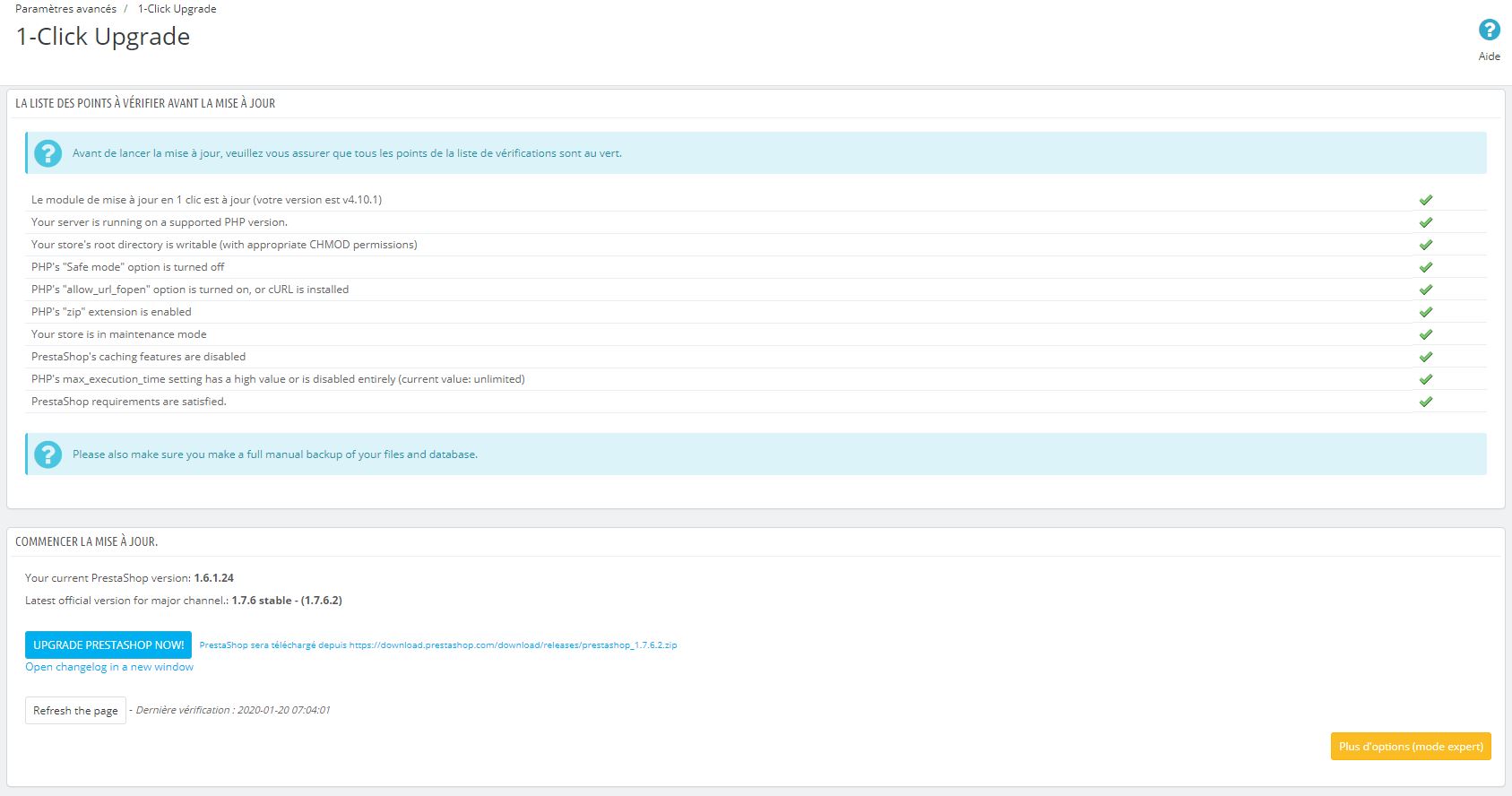The width and height of the screenshot is (1512, 796).
Task: Click the 1-Click Upgrade breadcrumb item
Action: pos(177,9)
